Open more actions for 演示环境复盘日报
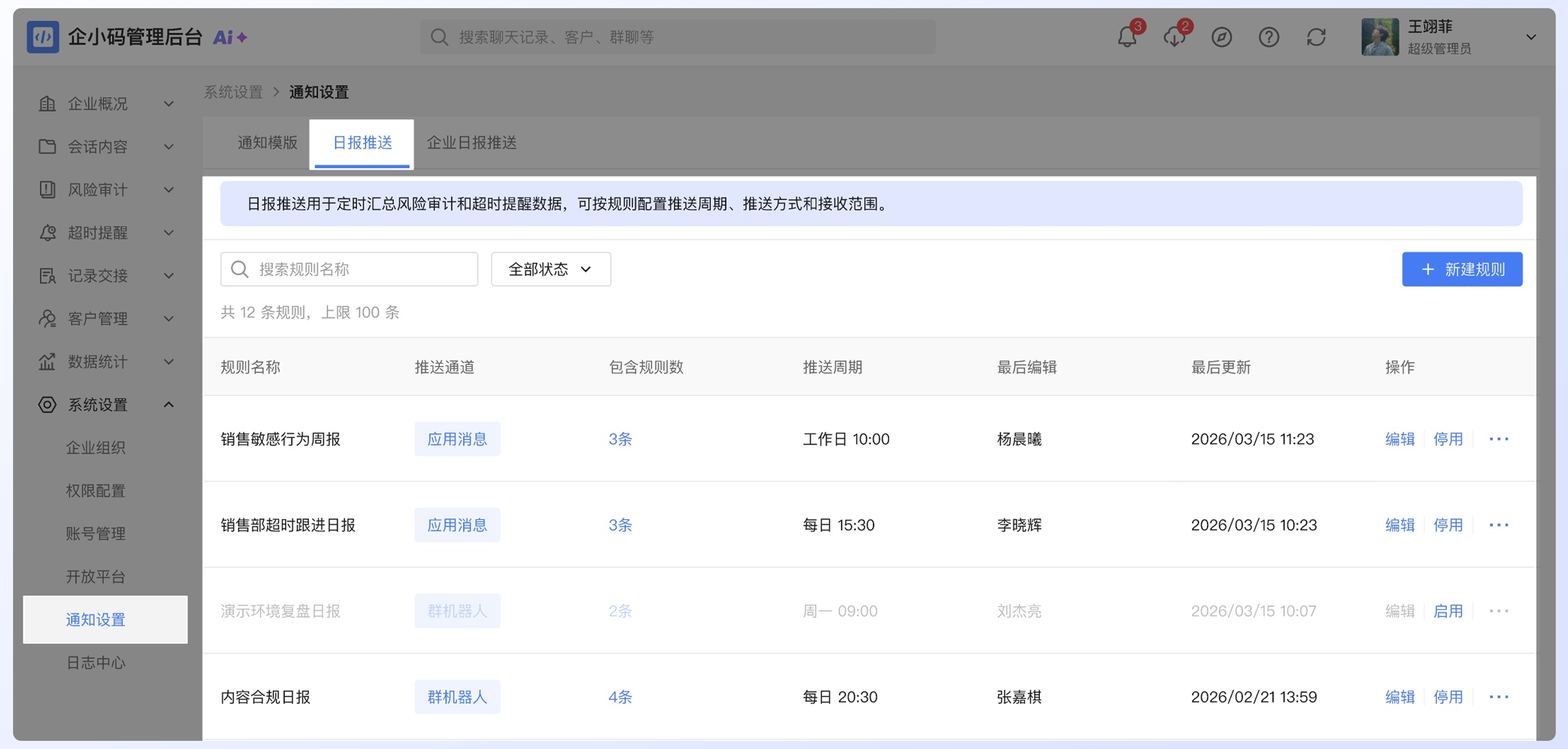The width and height of the screenshot is (1568, 749). [x=1499, y=611]
